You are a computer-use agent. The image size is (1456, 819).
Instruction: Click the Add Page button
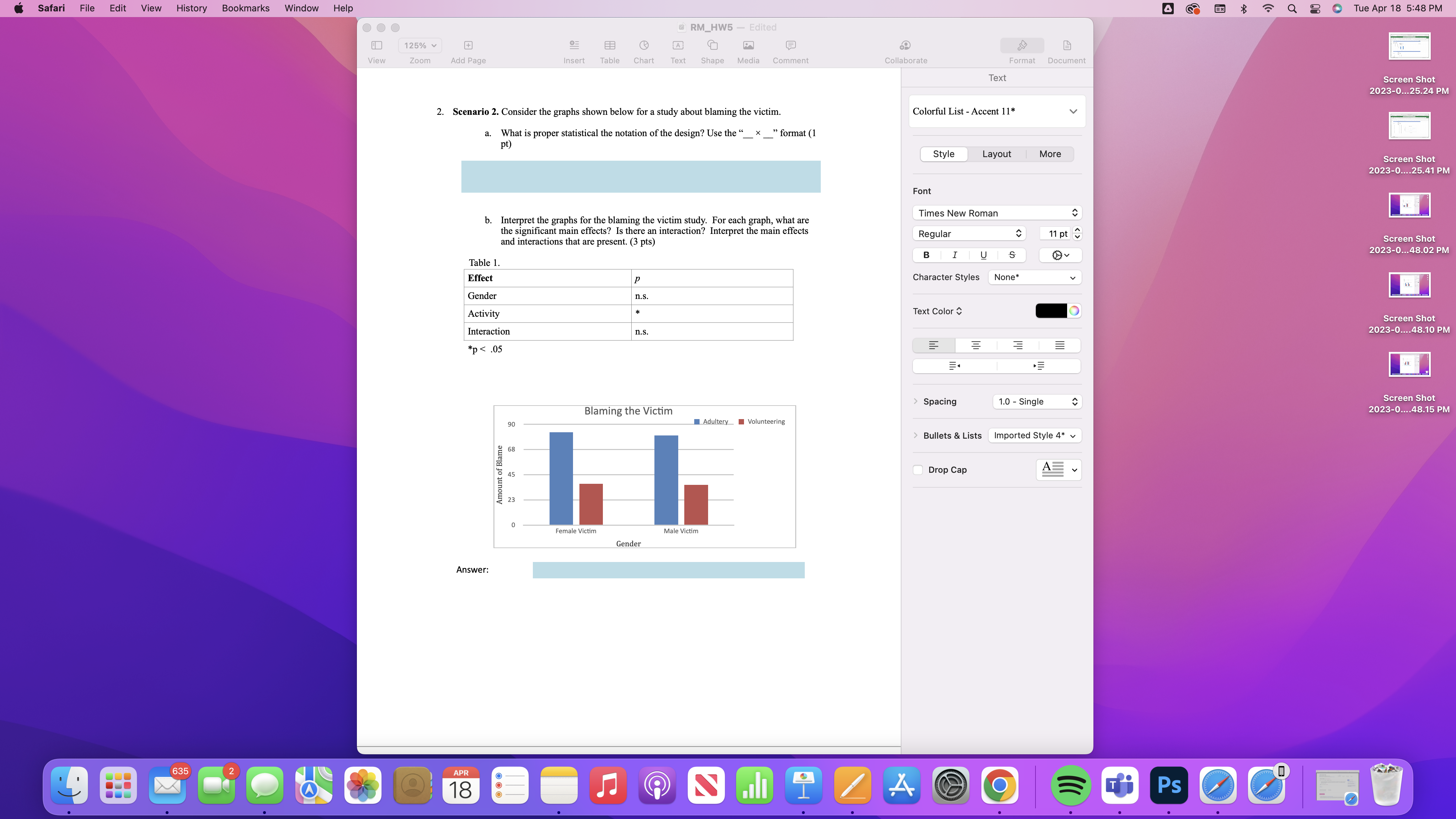(x=467, y=50)
